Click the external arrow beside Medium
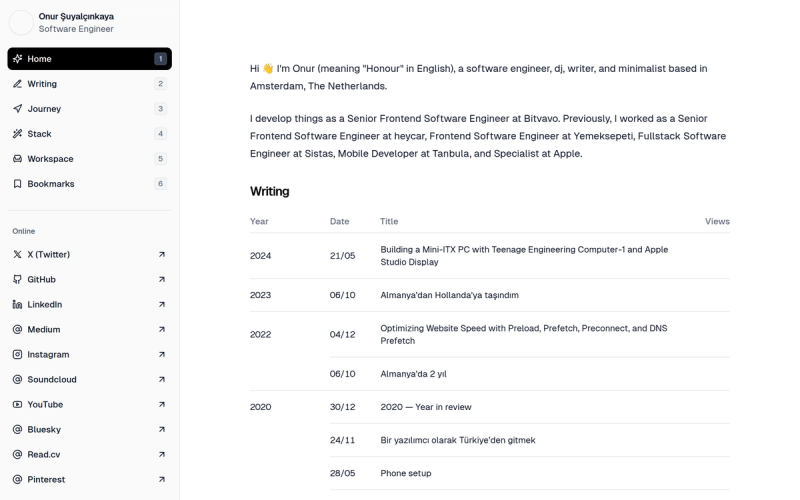The width and height of the screenshot is (800, 500). point(162,329)
